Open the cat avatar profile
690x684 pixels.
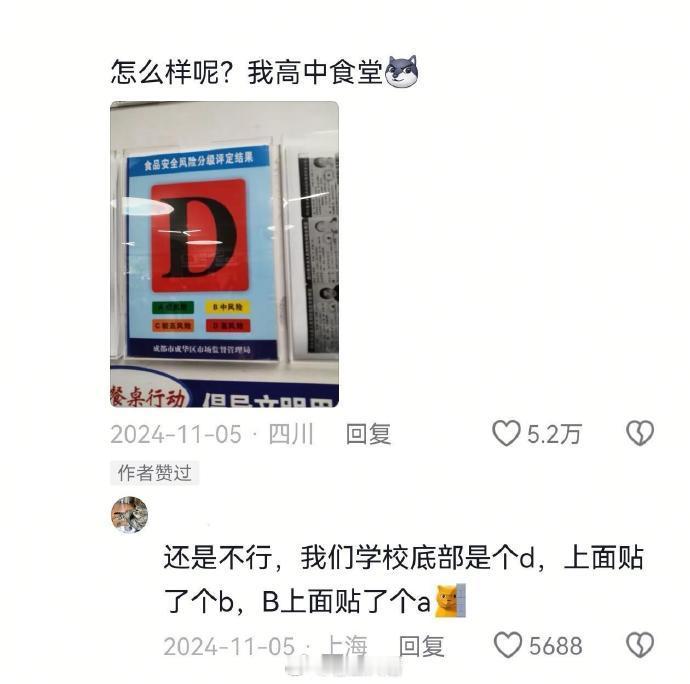(129, 515)
